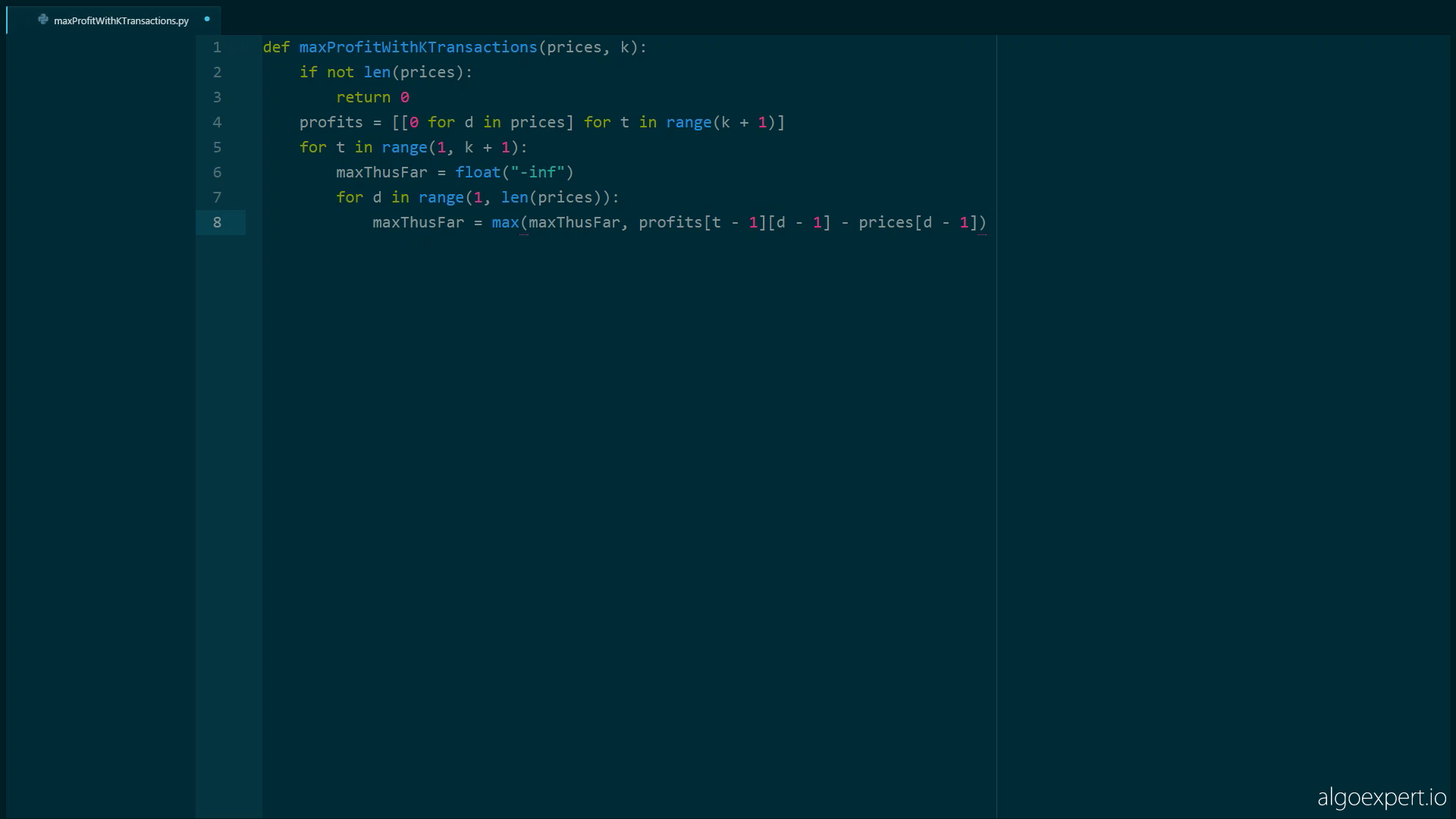Click 'for d in' on line 7

click(x=372, y=197)
